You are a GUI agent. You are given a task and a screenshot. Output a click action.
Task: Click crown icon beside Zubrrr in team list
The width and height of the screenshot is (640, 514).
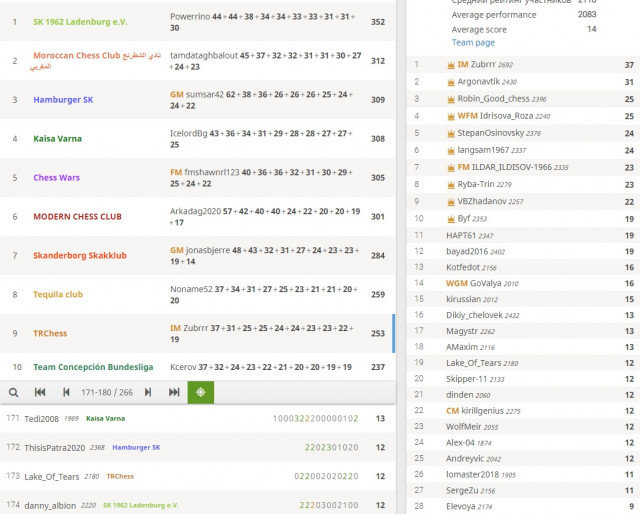pos(451,65)
